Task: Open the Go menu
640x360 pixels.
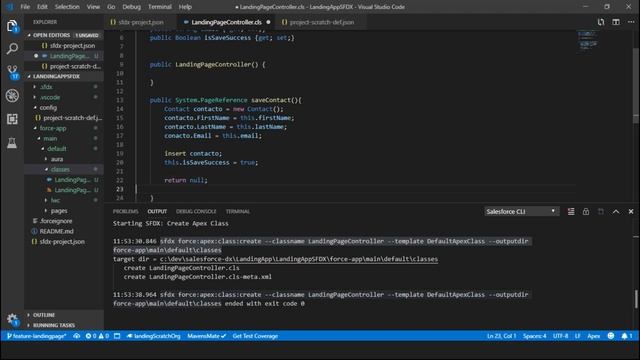Action: (x=111, y=7)
